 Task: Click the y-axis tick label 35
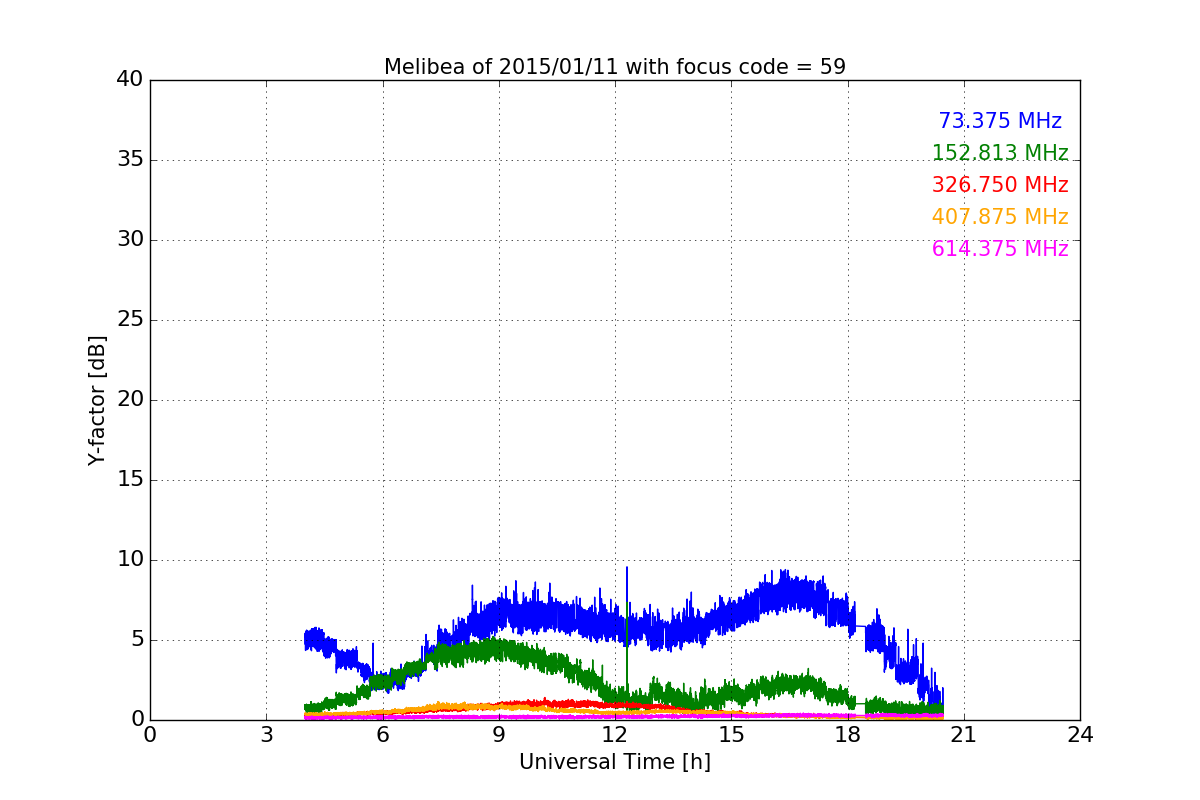tap(130, 160)
